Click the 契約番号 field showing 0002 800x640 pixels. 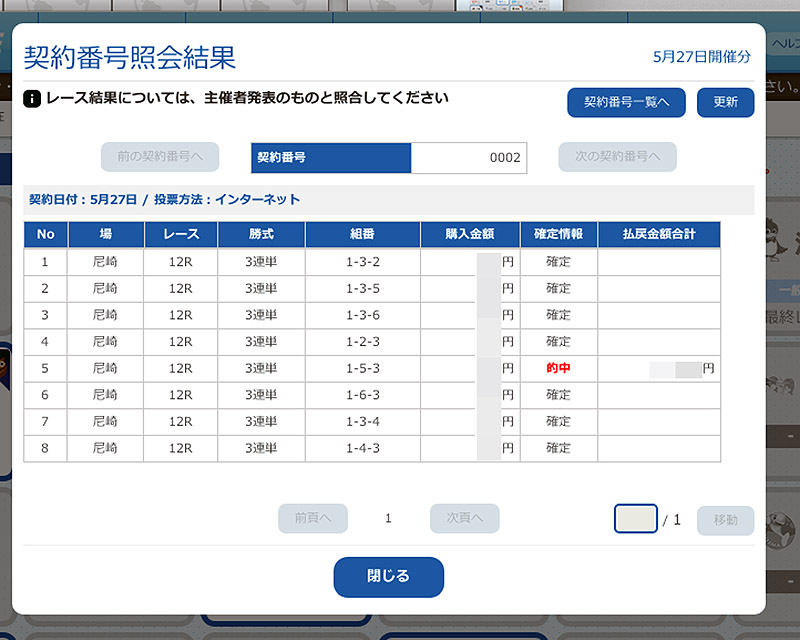[x=468, y=158]
